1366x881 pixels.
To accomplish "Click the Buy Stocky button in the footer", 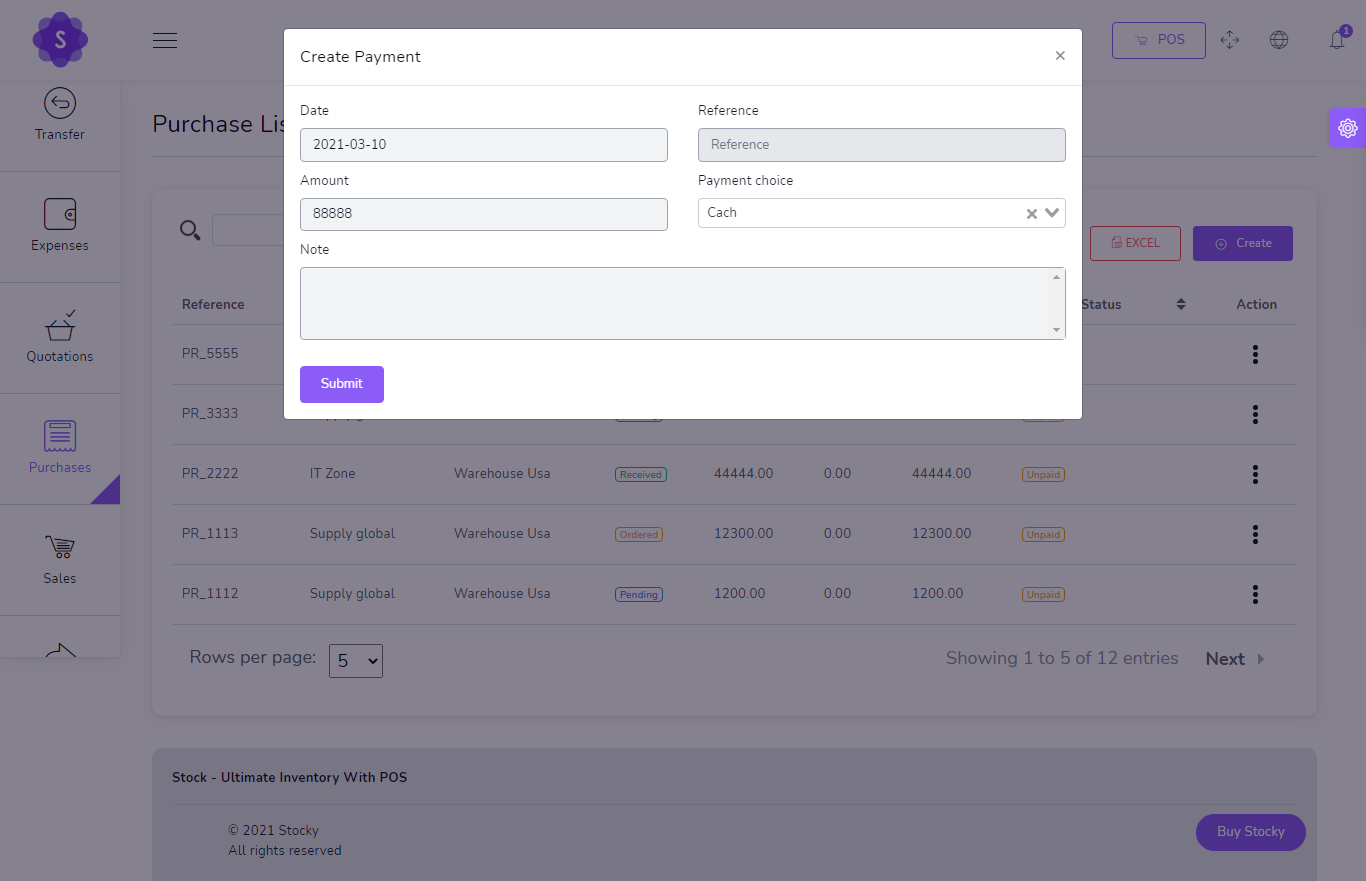I will point(1250,832).
